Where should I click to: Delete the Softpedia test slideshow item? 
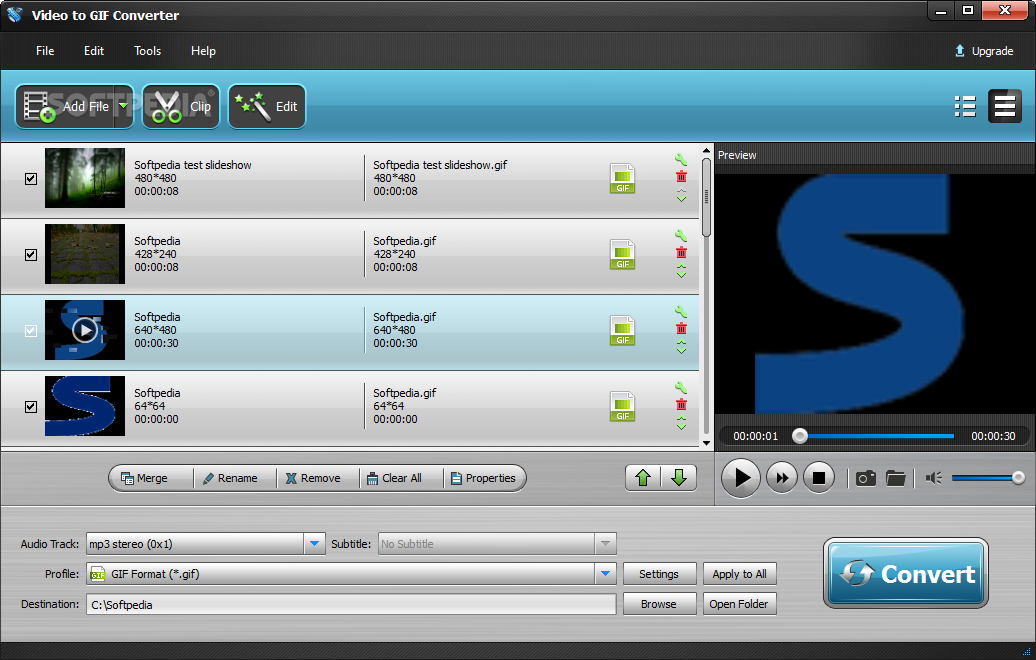[681, 176]
